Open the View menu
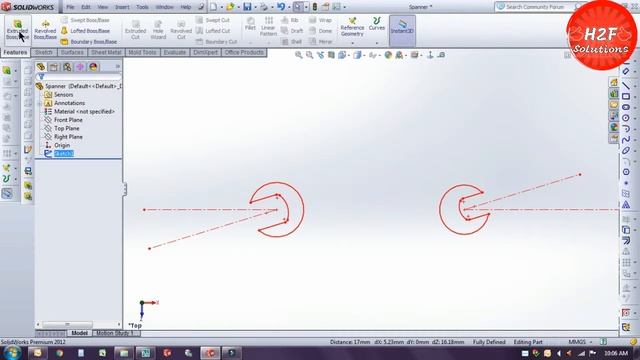640x360 pixels. (102, 7)
